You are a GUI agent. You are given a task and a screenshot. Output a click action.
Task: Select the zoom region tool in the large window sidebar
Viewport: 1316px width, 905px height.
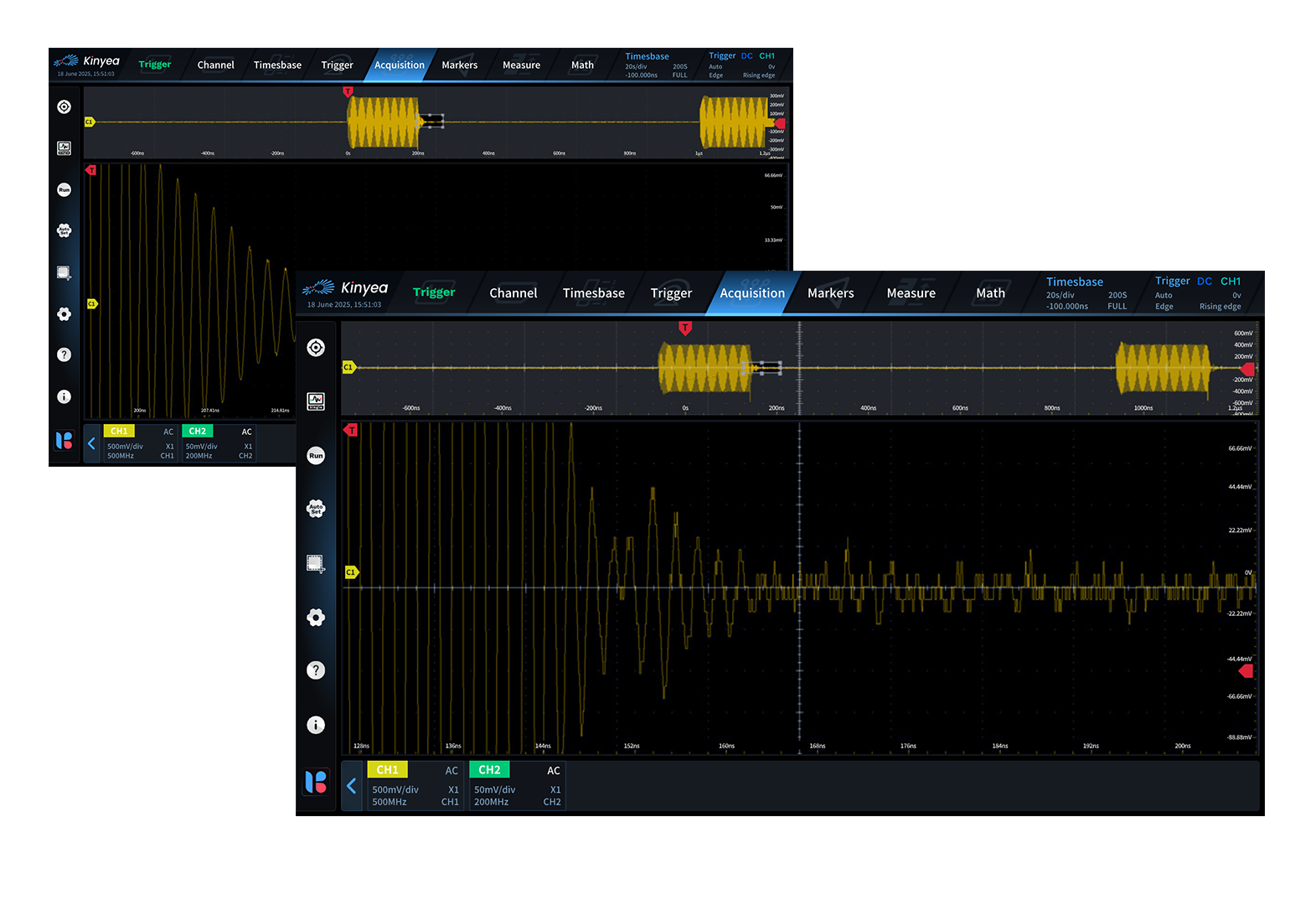click(x=316, y=563)
